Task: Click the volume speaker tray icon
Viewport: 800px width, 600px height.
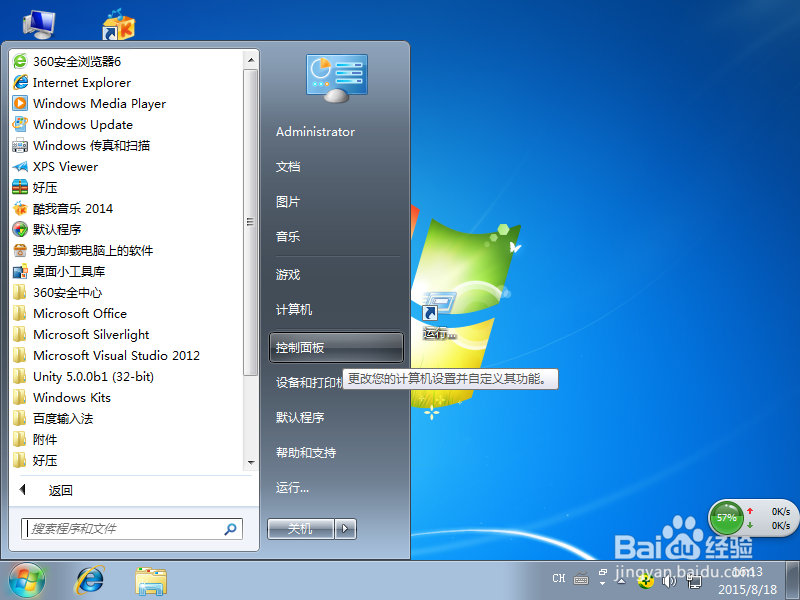Action: coord(668,581)
